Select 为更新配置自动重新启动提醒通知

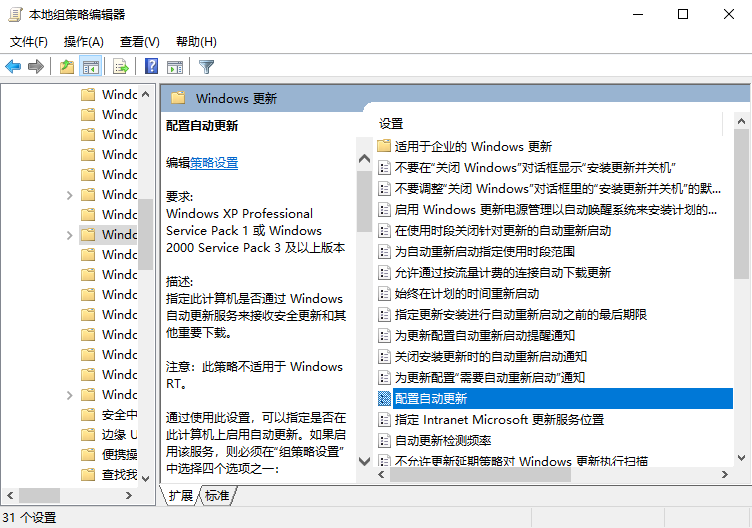[484, 335]
